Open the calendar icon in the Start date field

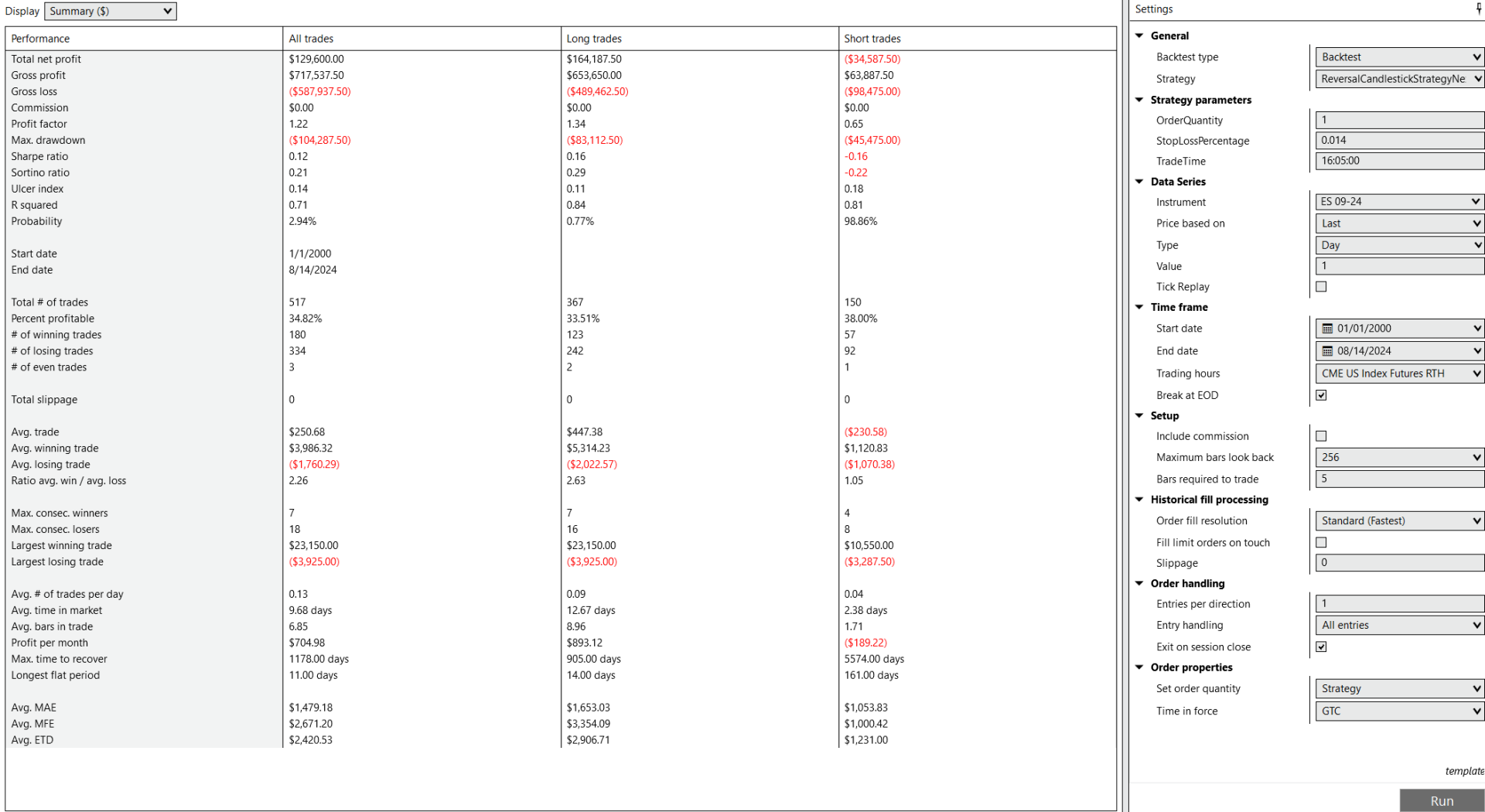click(1327, 329)
